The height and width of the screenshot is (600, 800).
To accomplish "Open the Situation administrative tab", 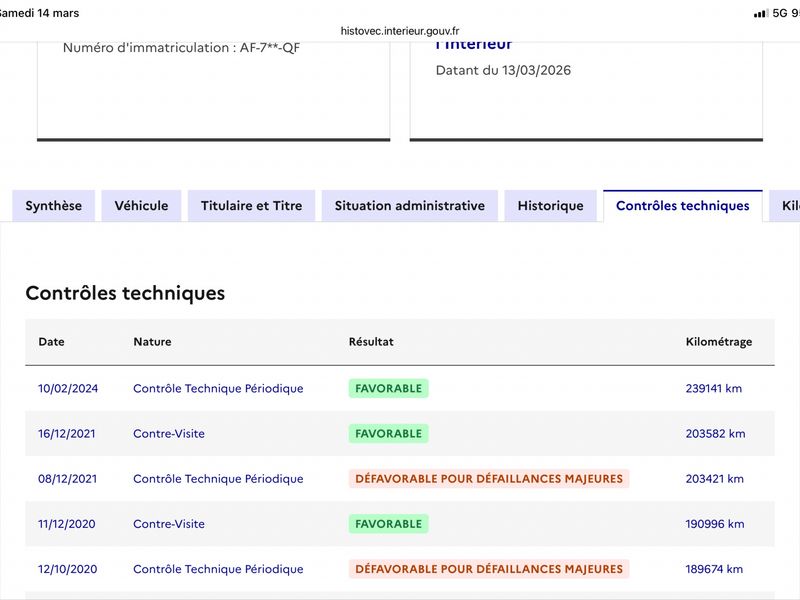I will click(x=409, y=206).
